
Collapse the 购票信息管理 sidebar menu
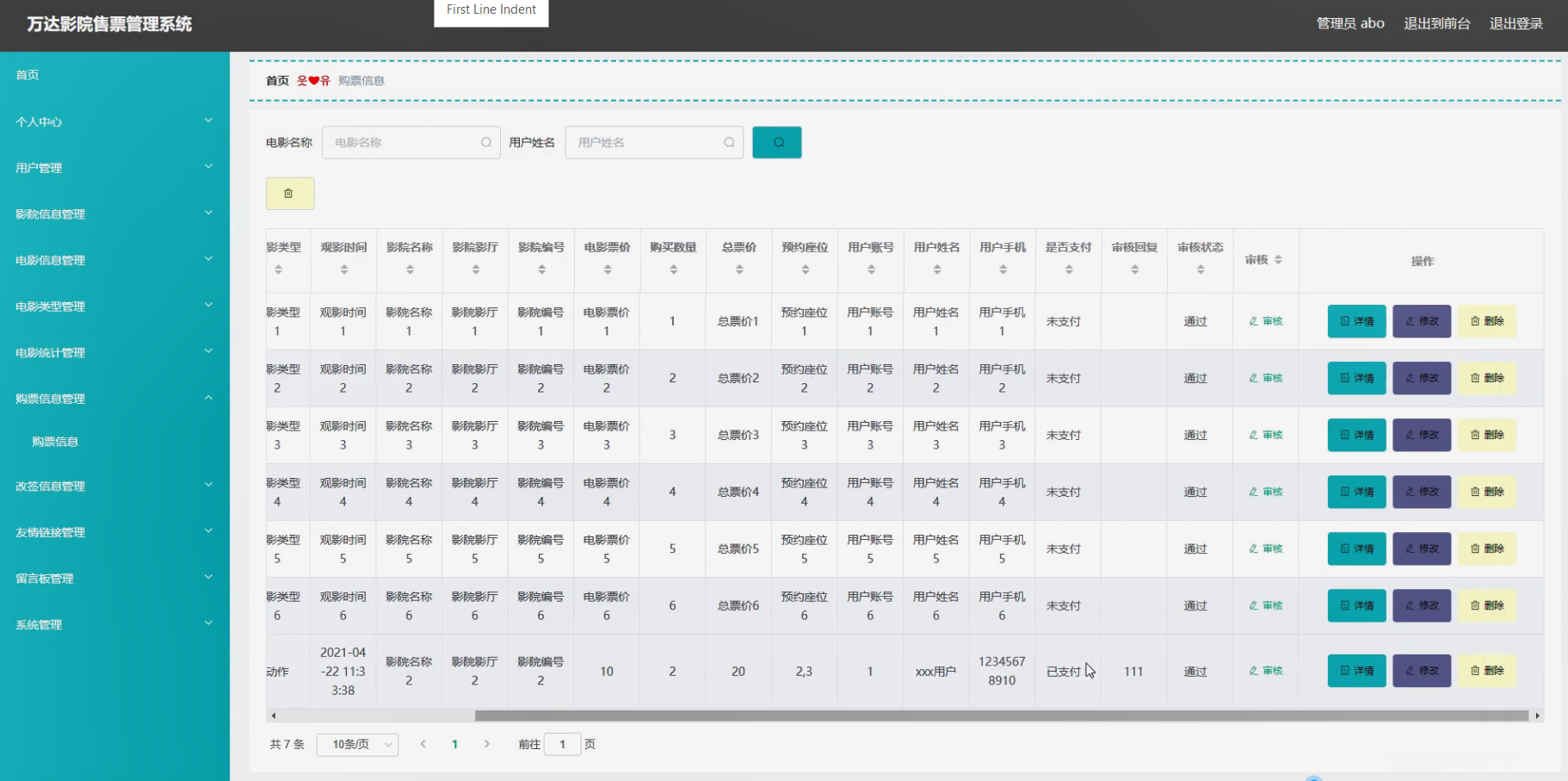tap(114, 399)
